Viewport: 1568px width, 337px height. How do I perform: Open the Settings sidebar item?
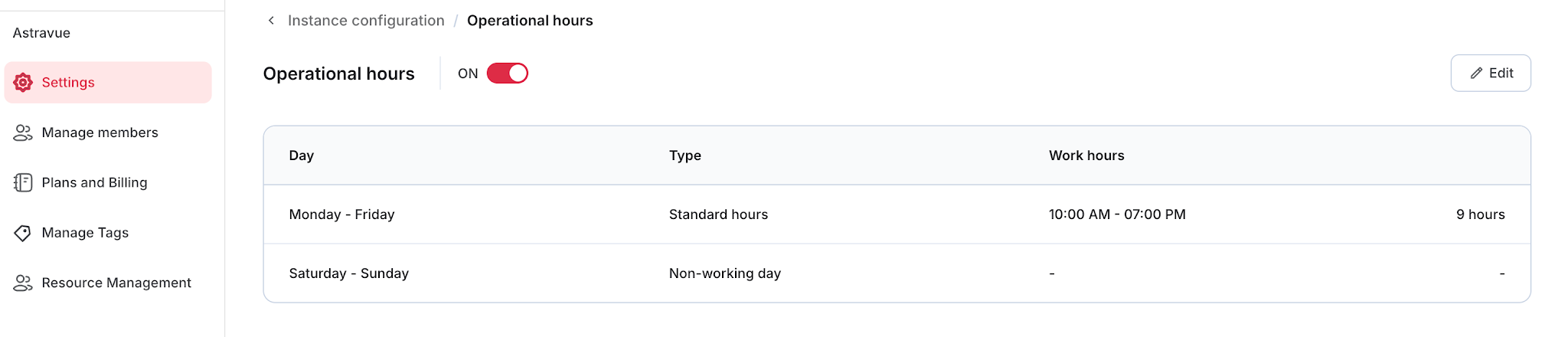pos(108,83)
